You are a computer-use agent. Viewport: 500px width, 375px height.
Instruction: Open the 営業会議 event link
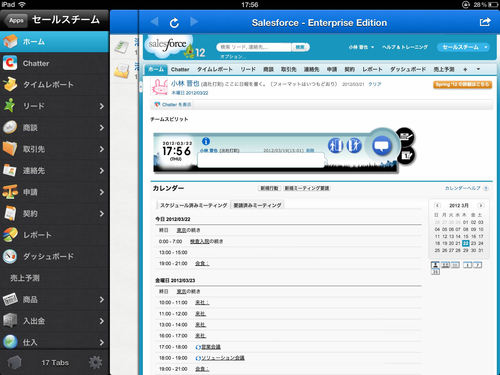coord(211,347)
